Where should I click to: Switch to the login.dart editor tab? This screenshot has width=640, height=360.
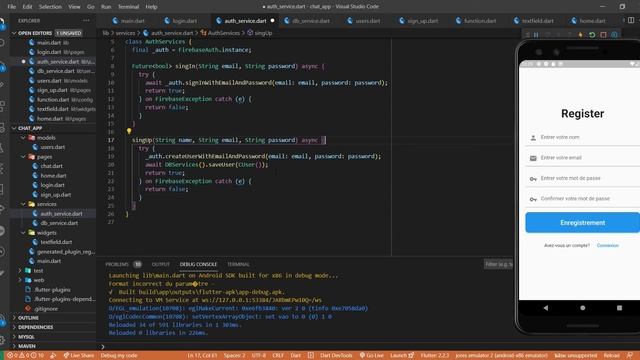180,20
